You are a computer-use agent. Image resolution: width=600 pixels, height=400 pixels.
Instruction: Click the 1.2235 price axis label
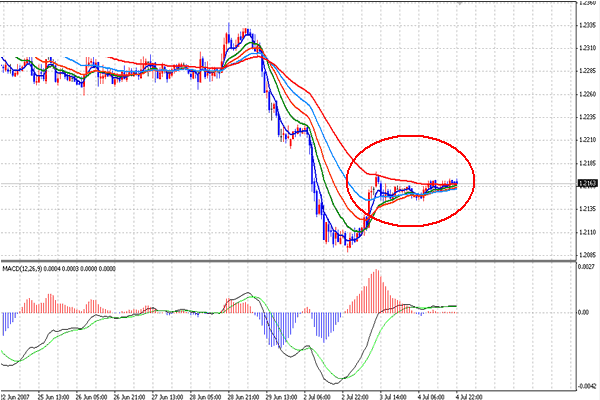[x=587, y=117]
